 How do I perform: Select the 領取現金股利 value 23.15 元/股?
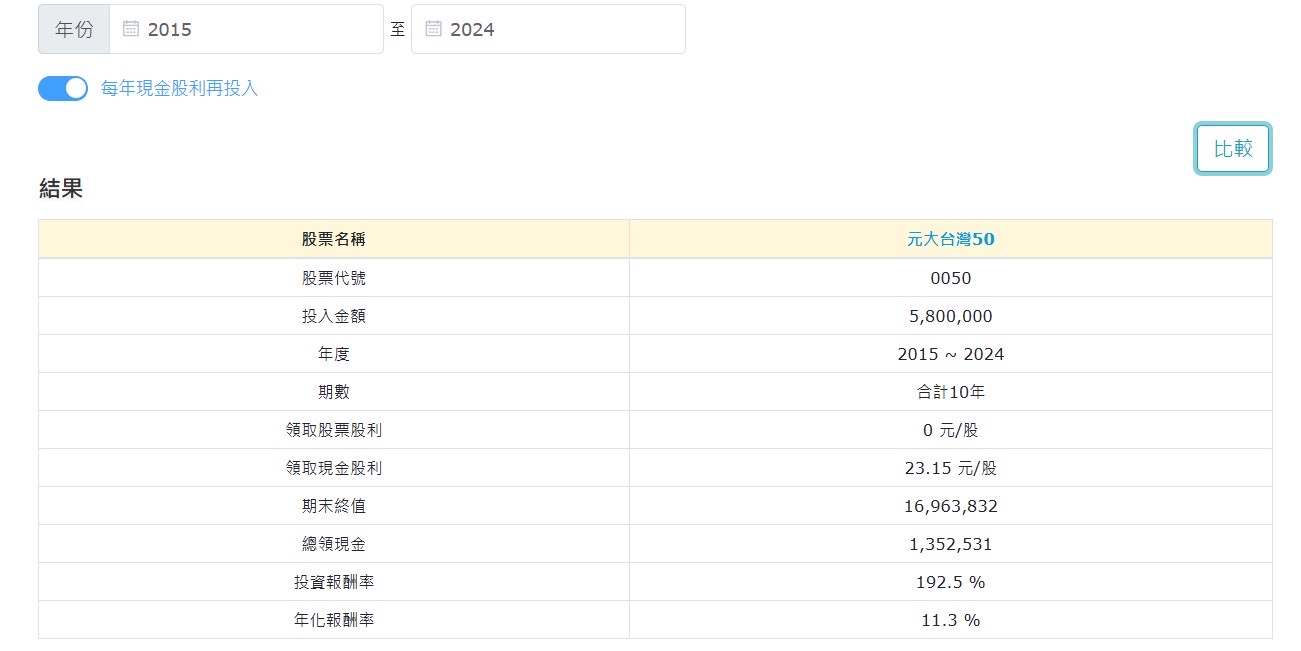tap(951, 468)
